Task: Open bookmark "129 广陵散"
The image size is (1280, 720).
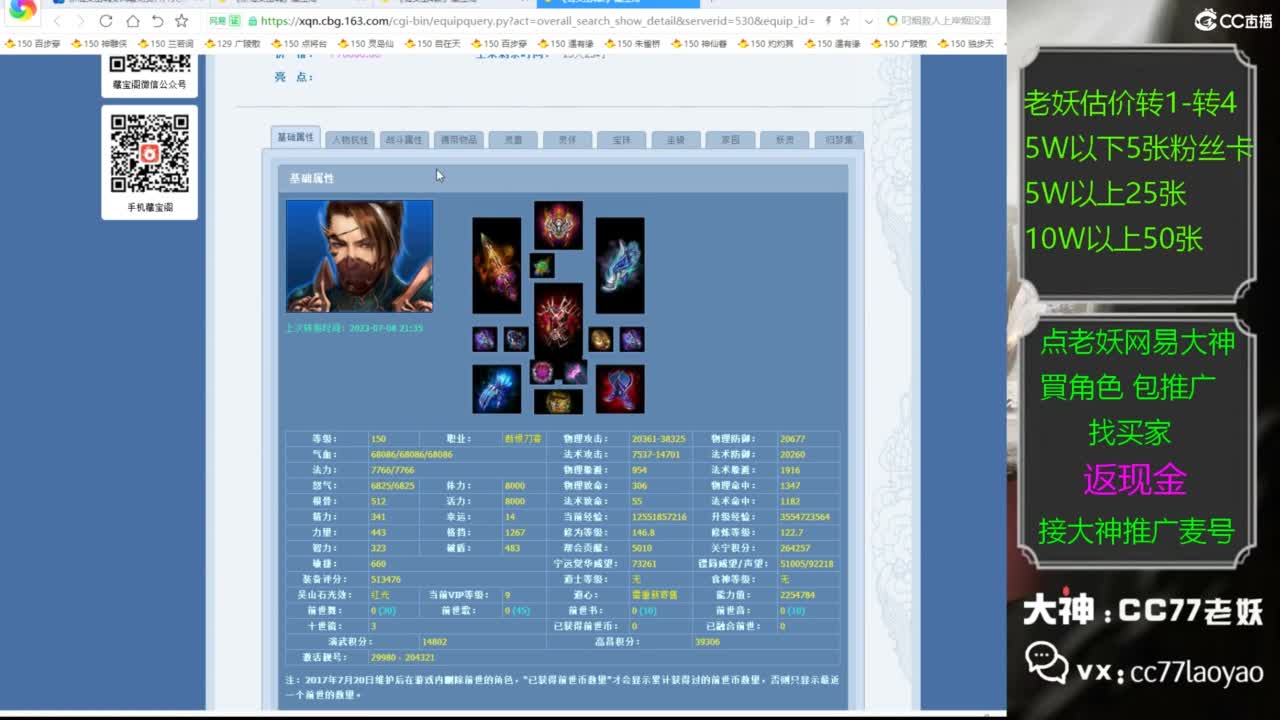Action: point(232,44)
